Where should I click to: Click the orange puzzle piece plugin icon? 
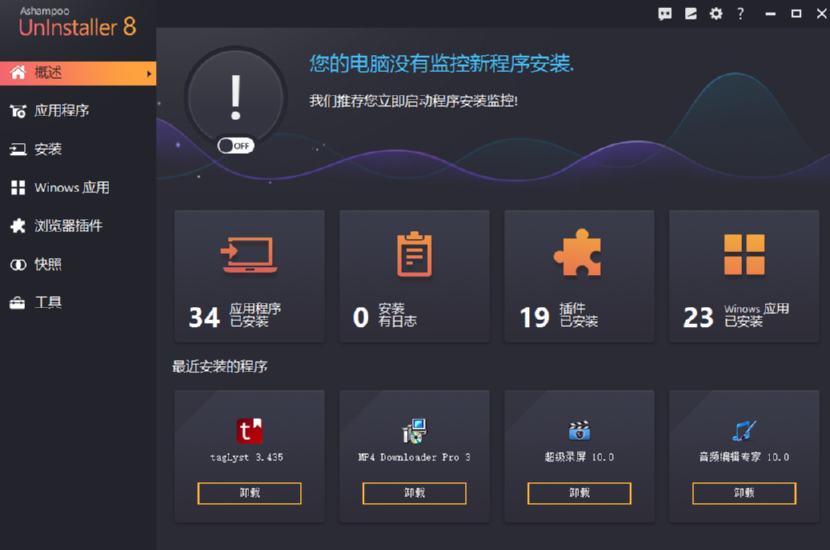pos(578,253)
